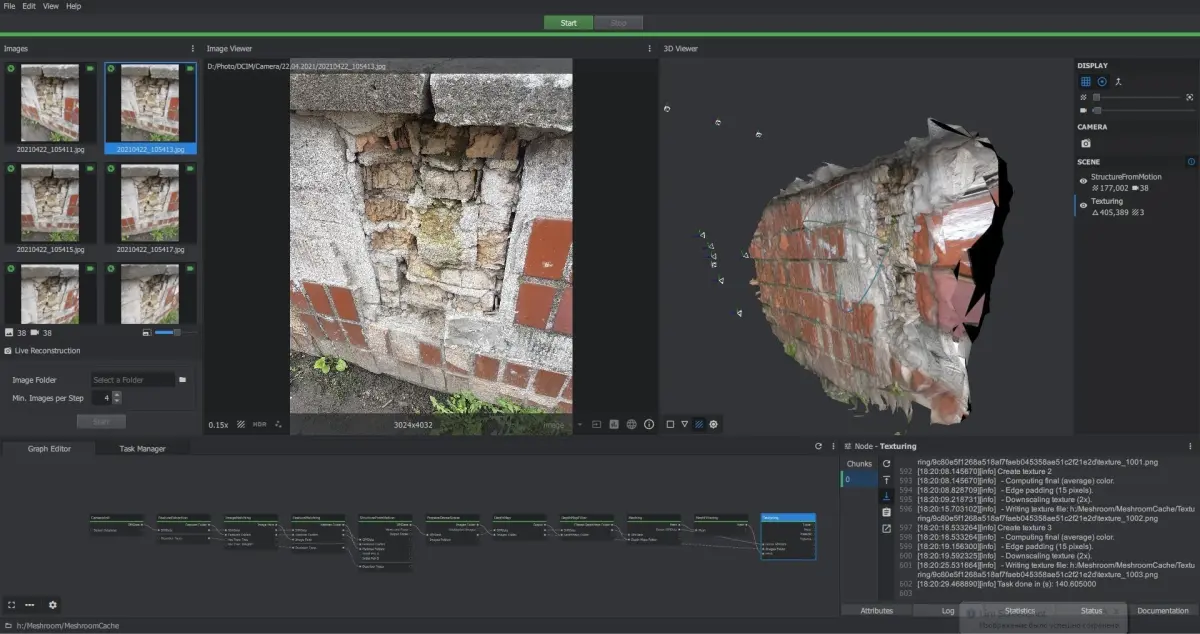This screenshot has width=1200, height=634.
Task: Switch to the Documentation tab
Action: (1163, 610)
